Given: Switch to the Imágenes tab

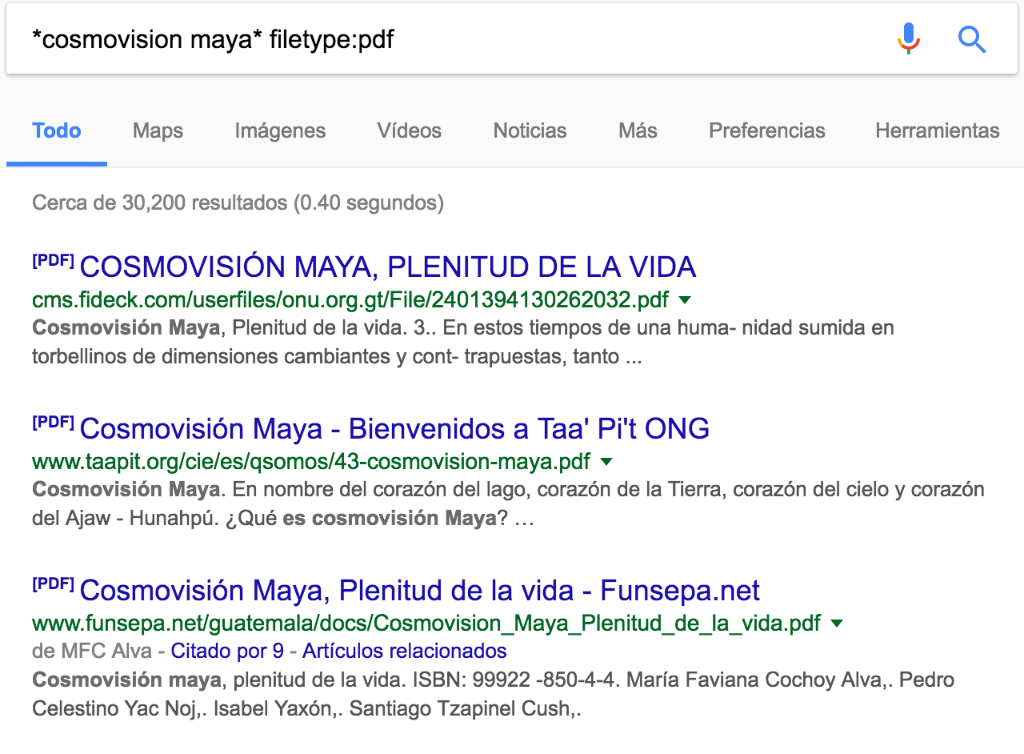Looking at the screenshot, I should pos(280,131).
